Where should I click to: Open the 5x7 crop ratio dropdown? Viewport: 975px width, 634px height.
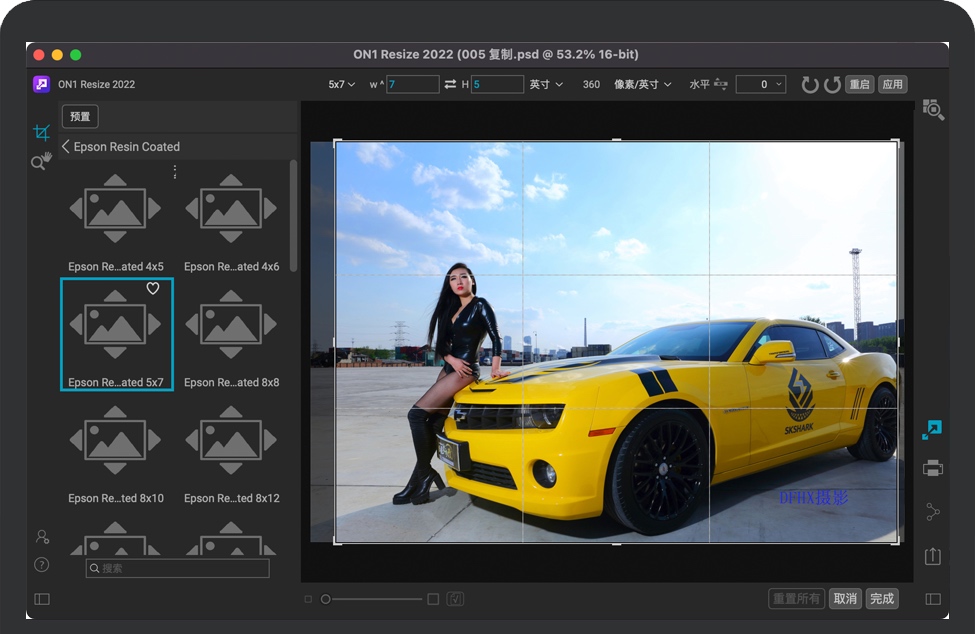pos(341,85)
